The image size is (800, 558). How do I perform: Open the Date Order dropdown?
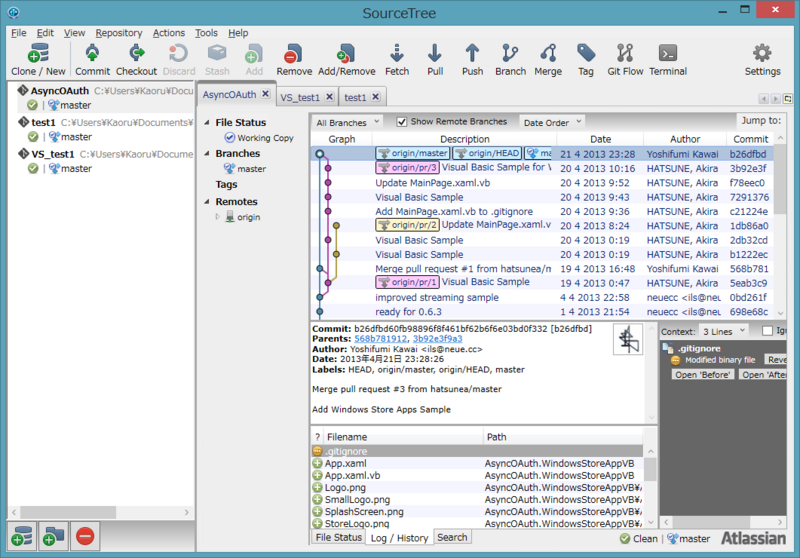552,122
